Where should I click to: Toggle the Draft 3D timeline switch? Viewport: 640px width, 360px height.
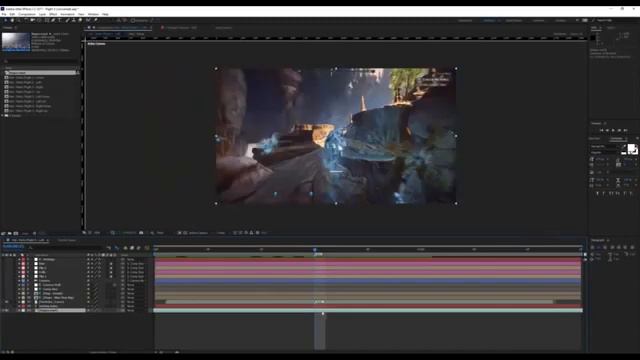point(117,248)
